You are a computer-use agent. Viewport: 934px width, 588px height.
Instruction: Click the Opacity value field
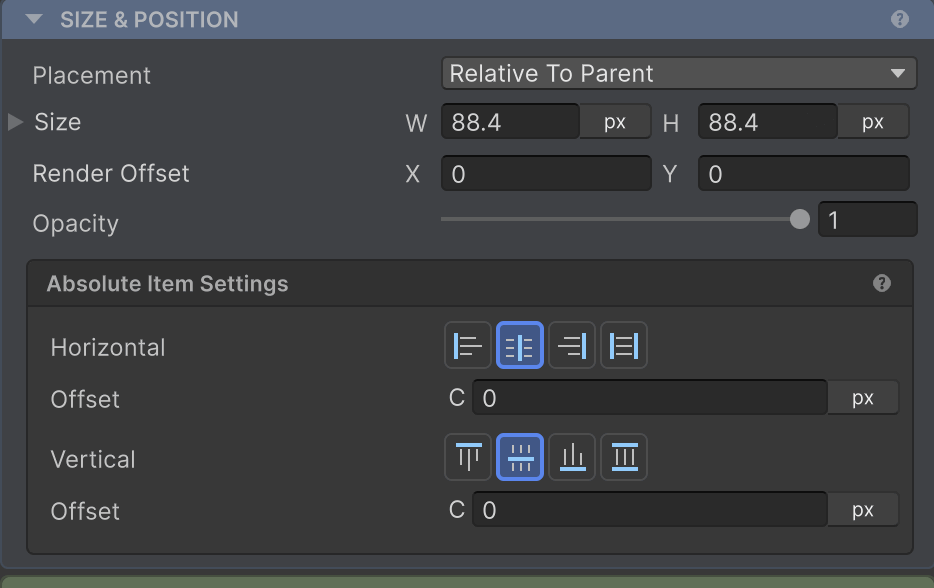point(868,219)
